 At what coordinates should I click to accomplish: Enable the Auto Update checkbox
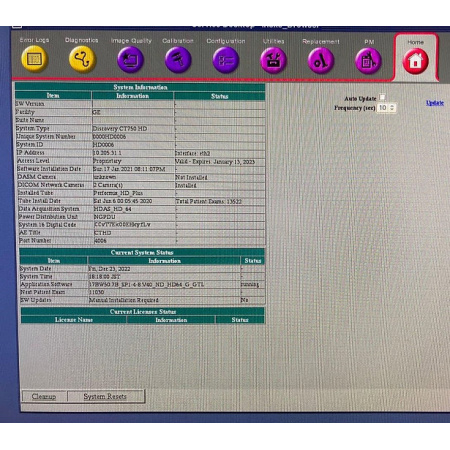click(x=382, y=97)
